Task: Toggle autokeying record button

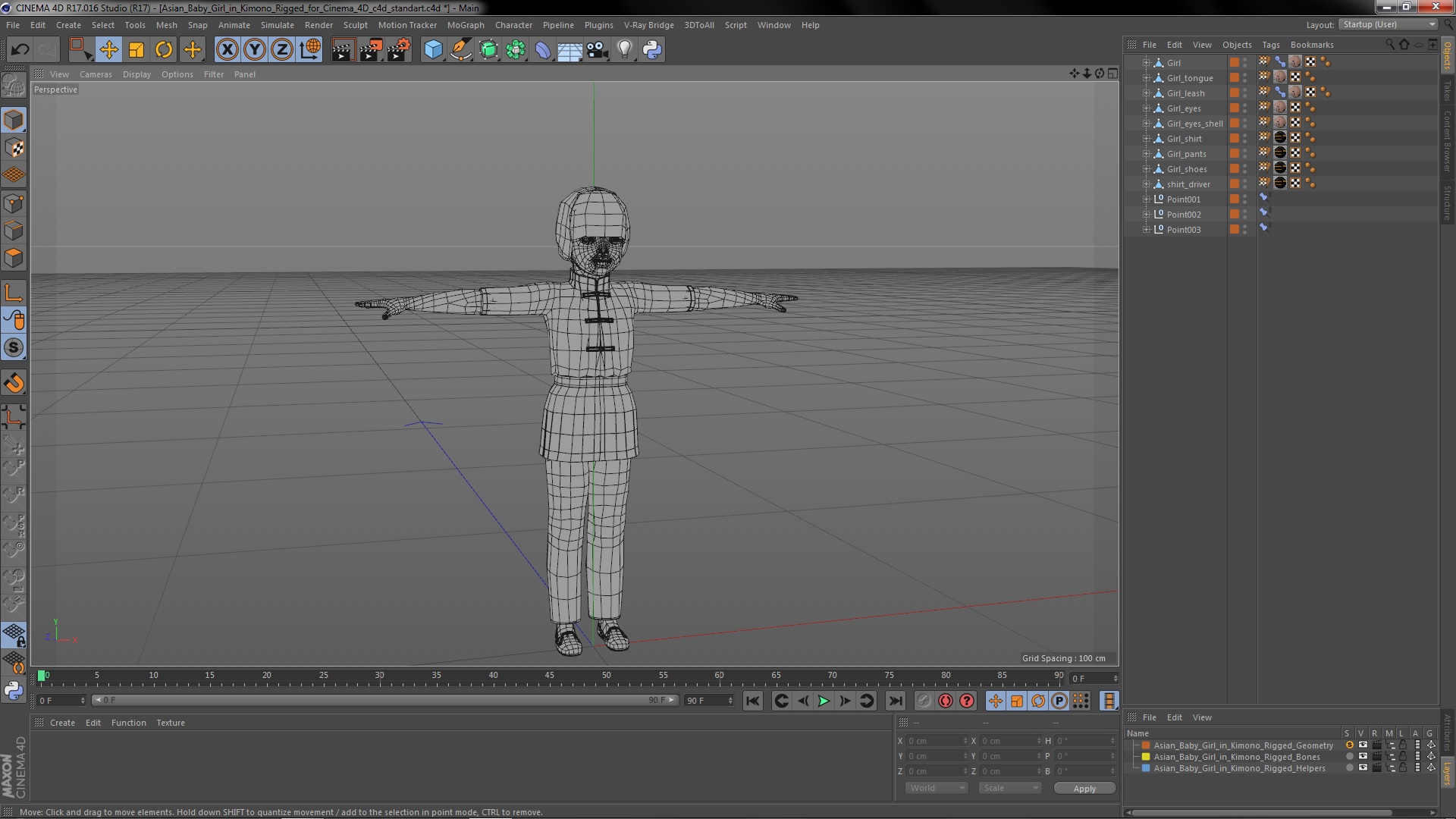Action: [945, 701]
